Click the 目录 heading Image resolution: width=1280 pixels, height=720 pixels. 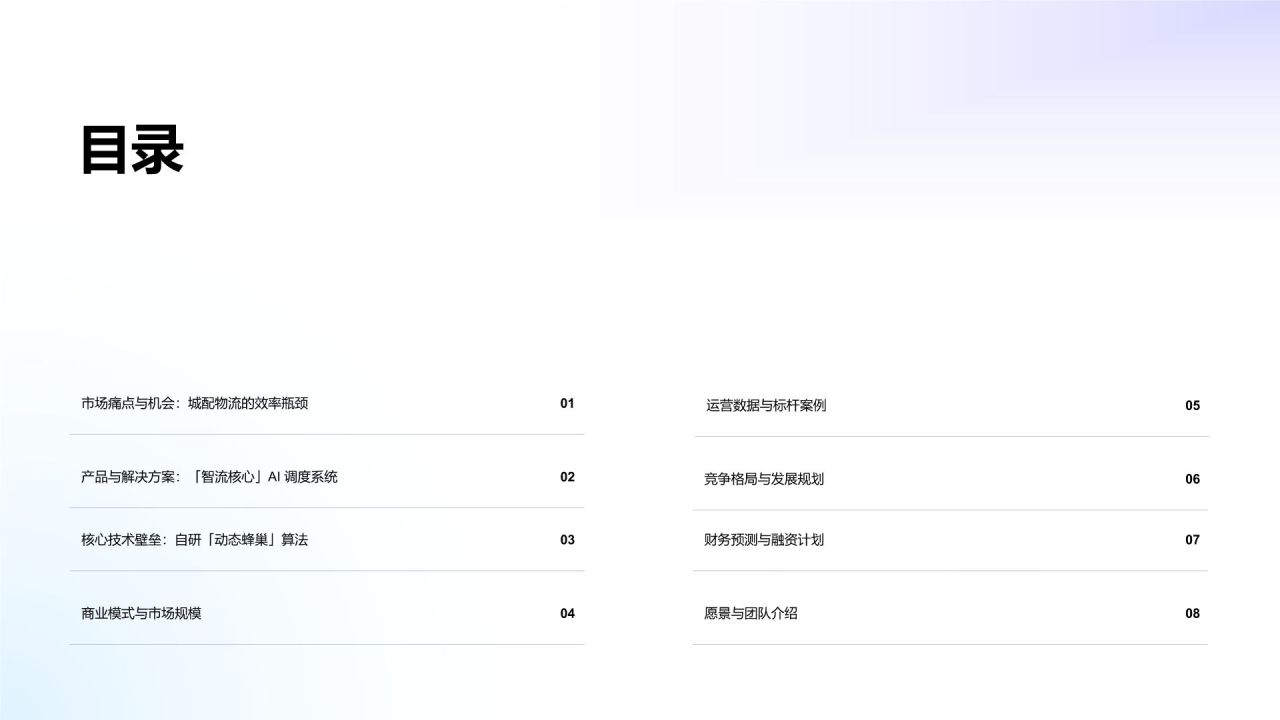[x=133, y=151]
